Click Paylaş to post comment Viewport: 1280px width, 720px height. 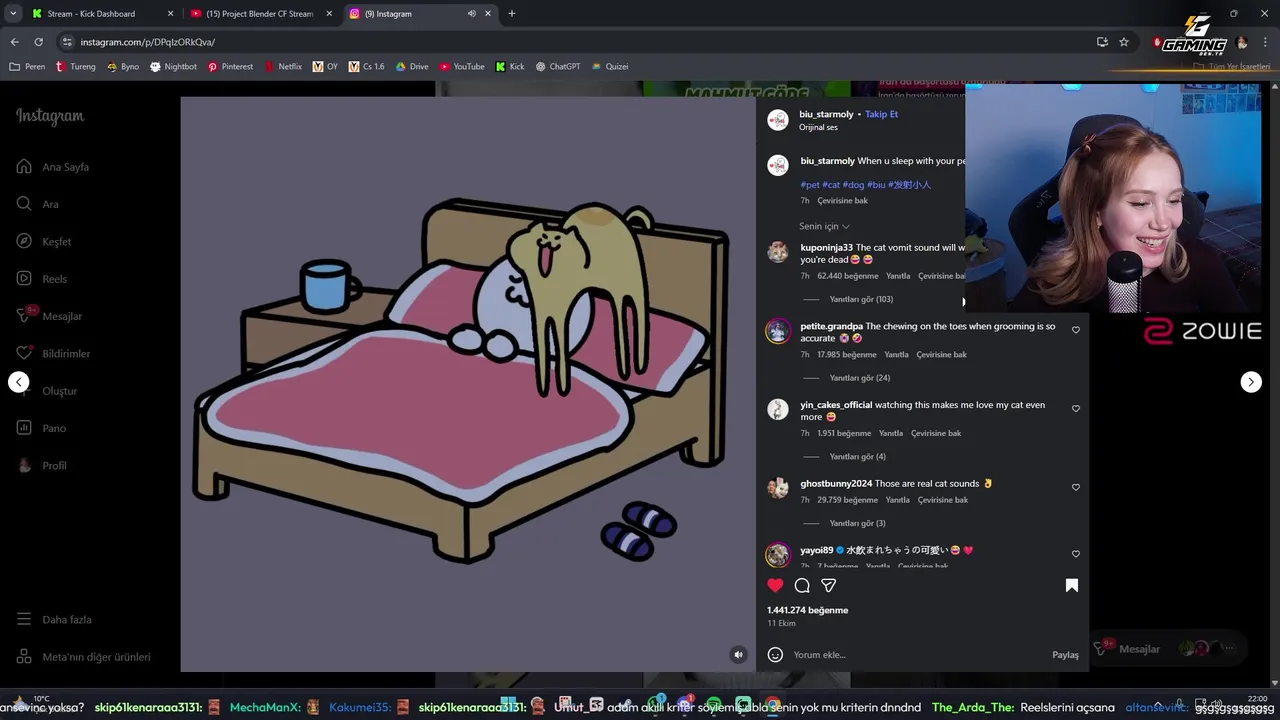[x=1065, y=655]
